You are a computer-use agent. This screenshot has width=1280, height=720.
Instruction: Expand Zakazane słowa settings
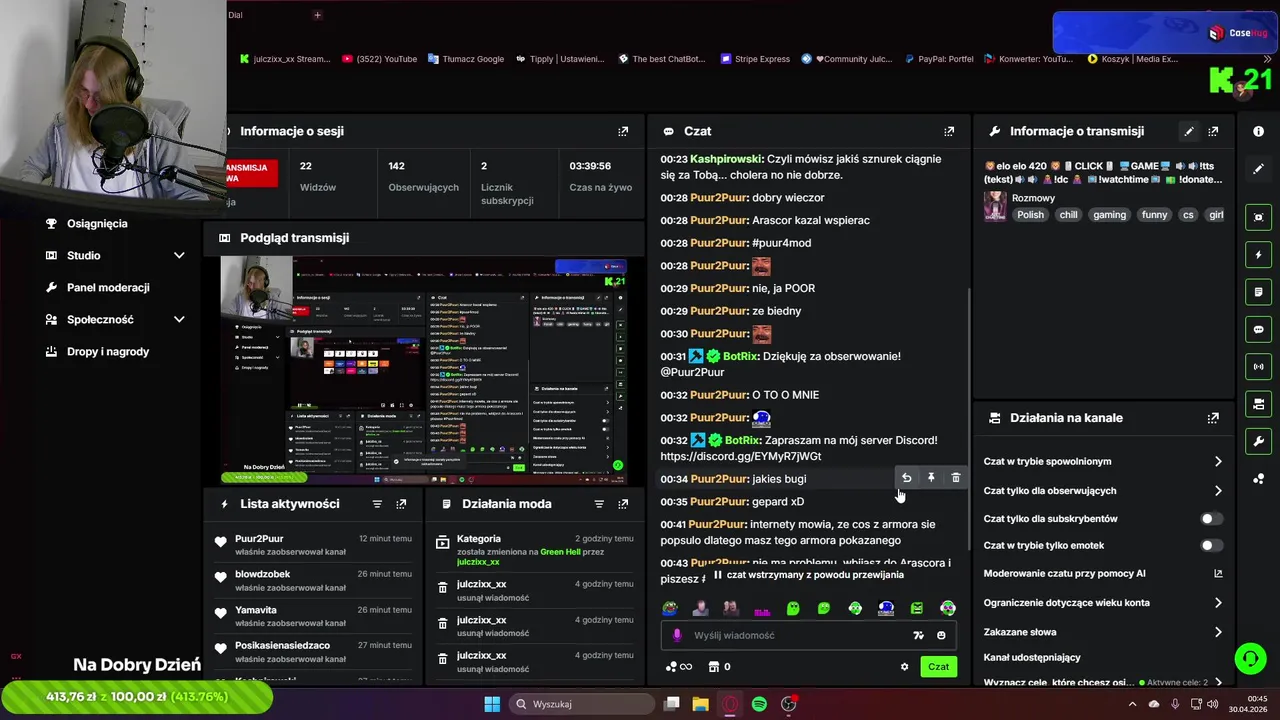pyautogui.click(x=1218, y=632)
